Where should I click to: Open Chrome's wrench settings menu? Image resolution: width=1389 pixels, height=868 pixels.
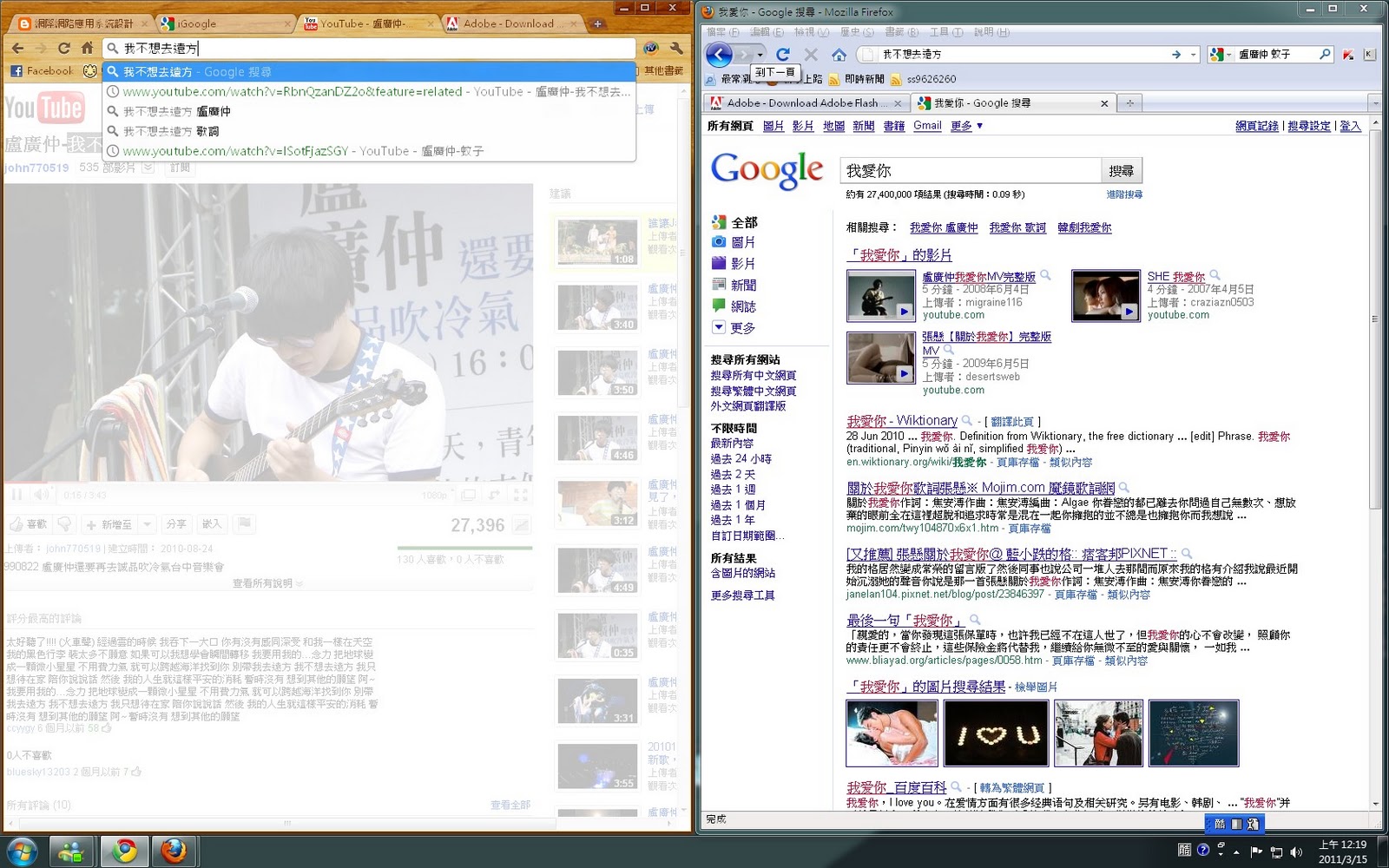pos(676,48)
